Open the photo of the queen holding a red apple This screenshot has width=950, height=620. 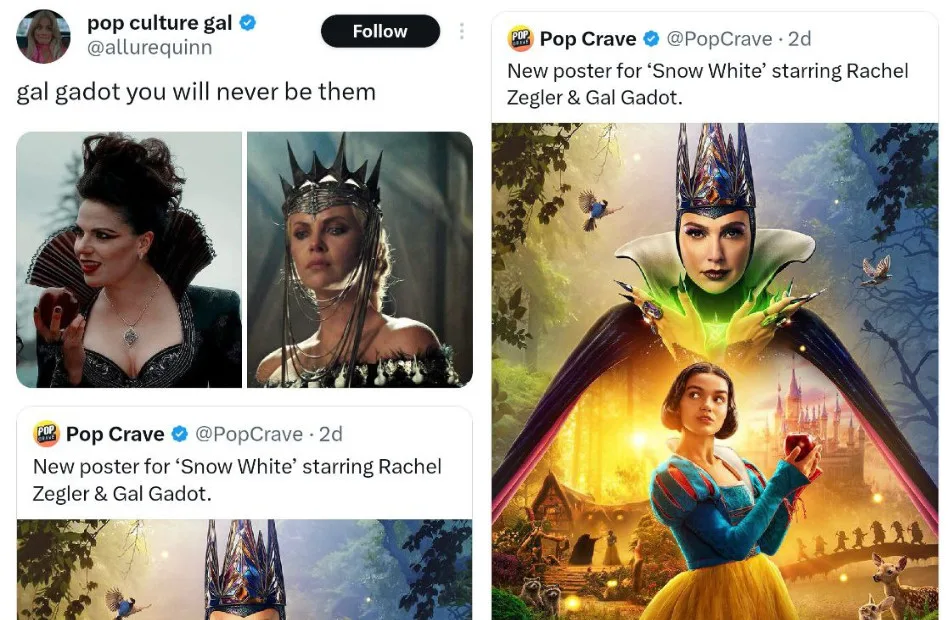129,259
